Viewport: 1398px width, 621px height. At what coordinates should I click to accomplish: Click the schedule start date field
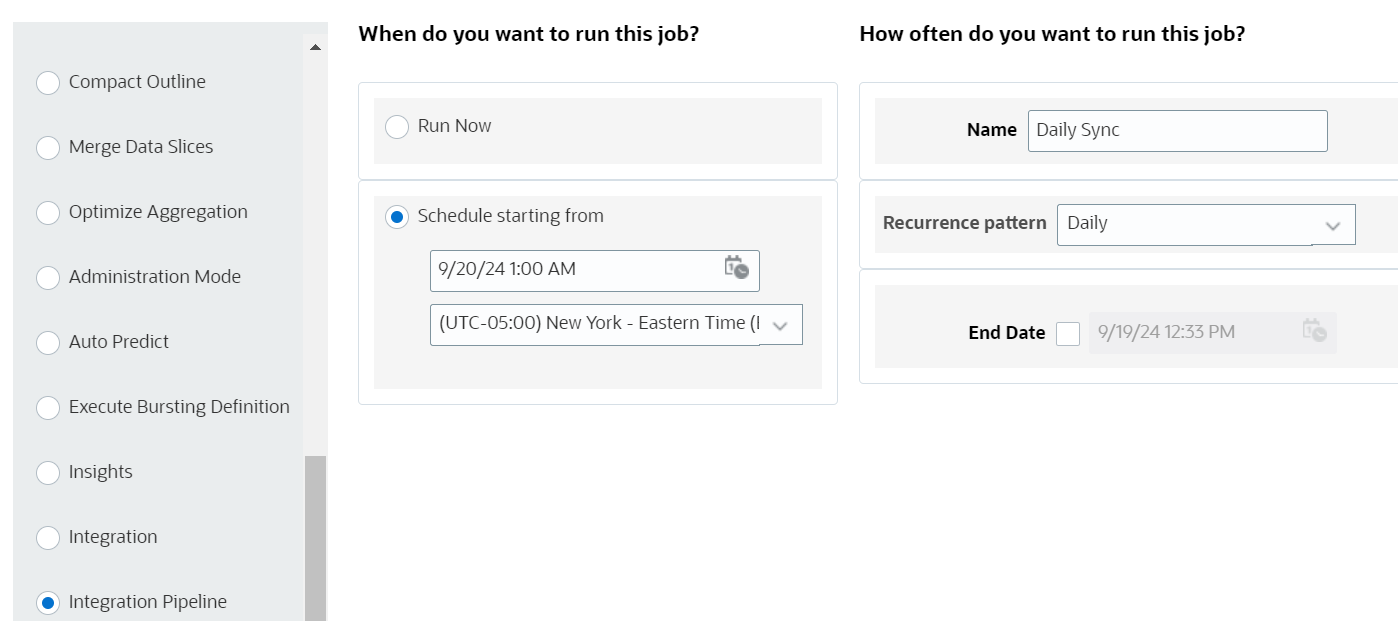(x=575, y=269)
